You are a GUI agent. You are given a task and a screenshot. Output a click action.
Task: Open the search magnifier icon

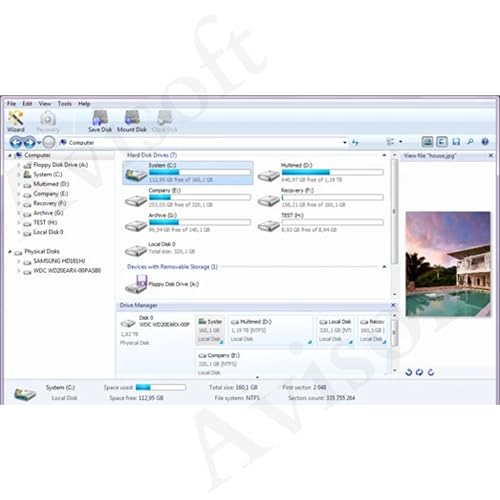click(x=470, y=142)
